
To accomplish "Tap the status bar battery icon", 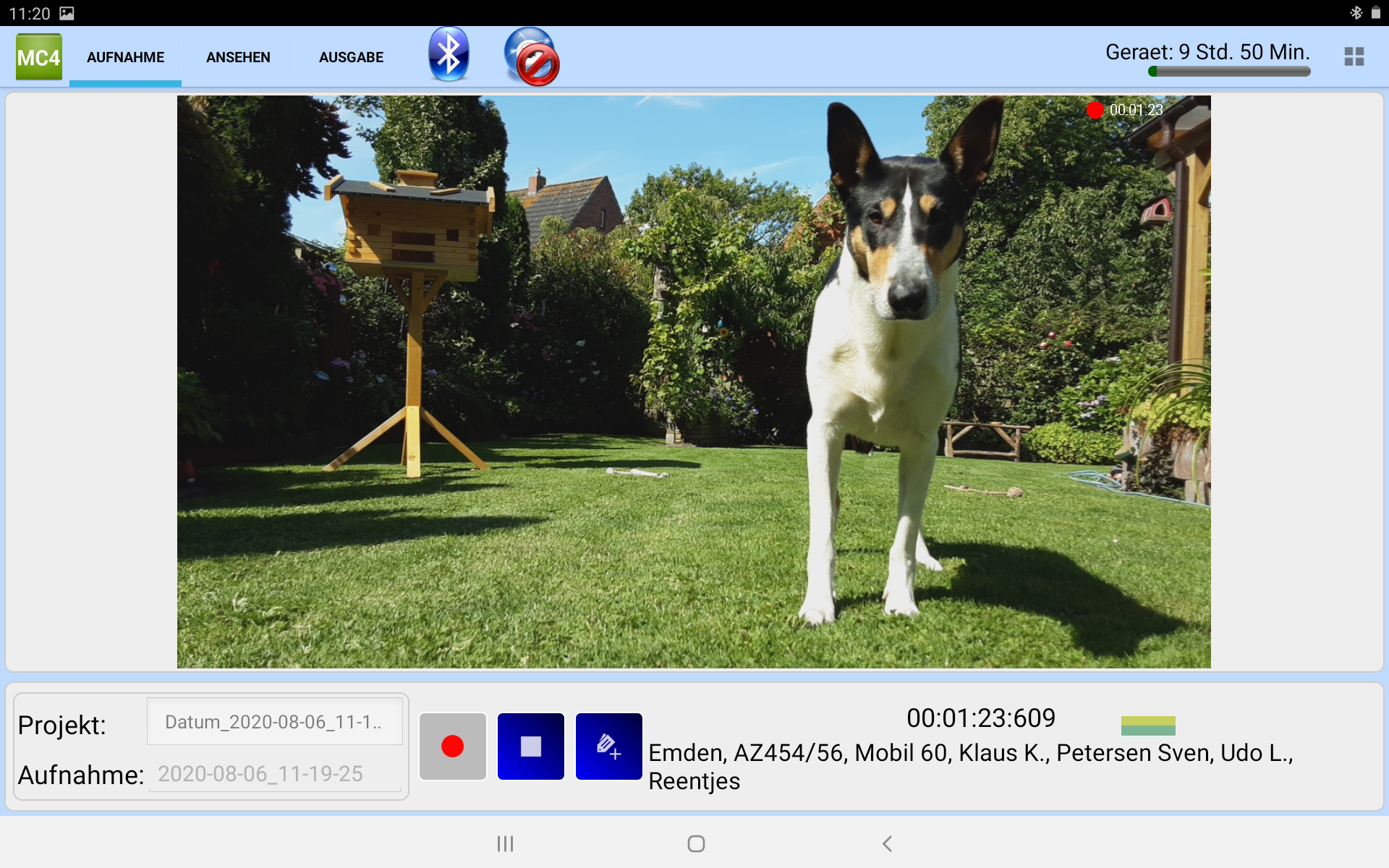I will click(1376, 13).
